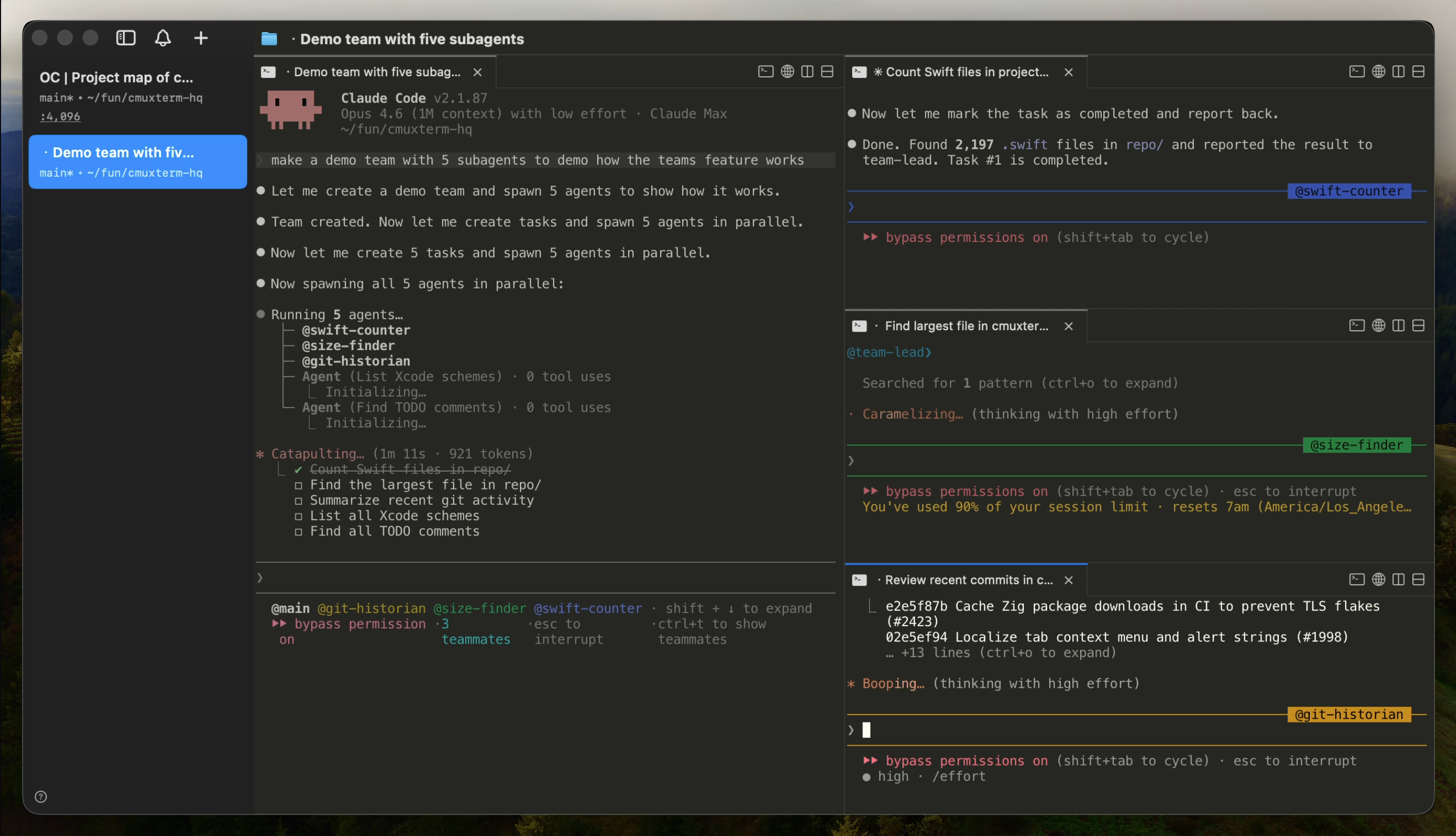Check 'Find all TODO comments' task box

point(299,532)
